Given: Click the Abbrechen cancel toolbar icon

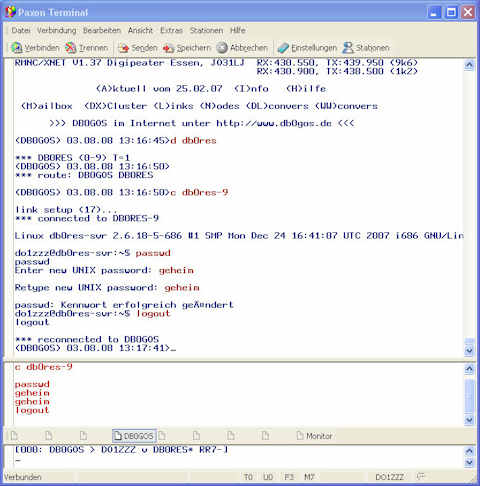Looking at the screenshot, I should coord(222,48).
